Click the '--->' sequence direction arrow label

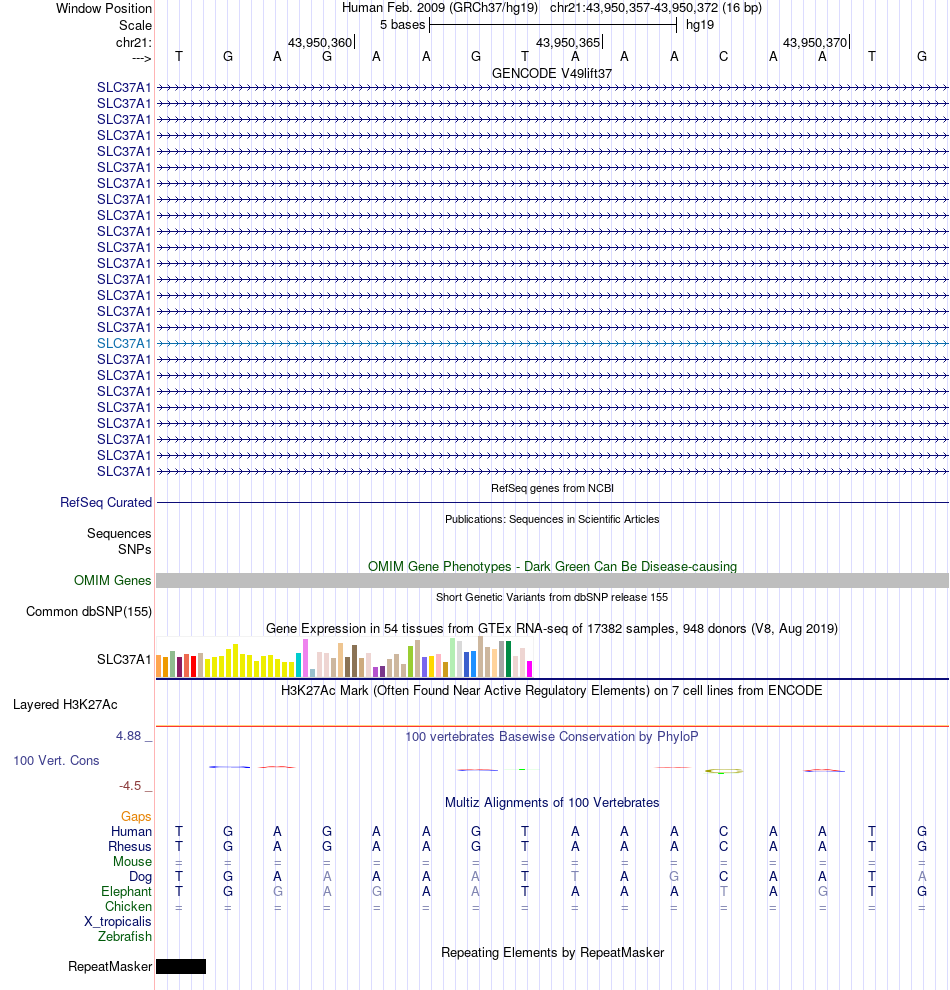coord(141,58)
